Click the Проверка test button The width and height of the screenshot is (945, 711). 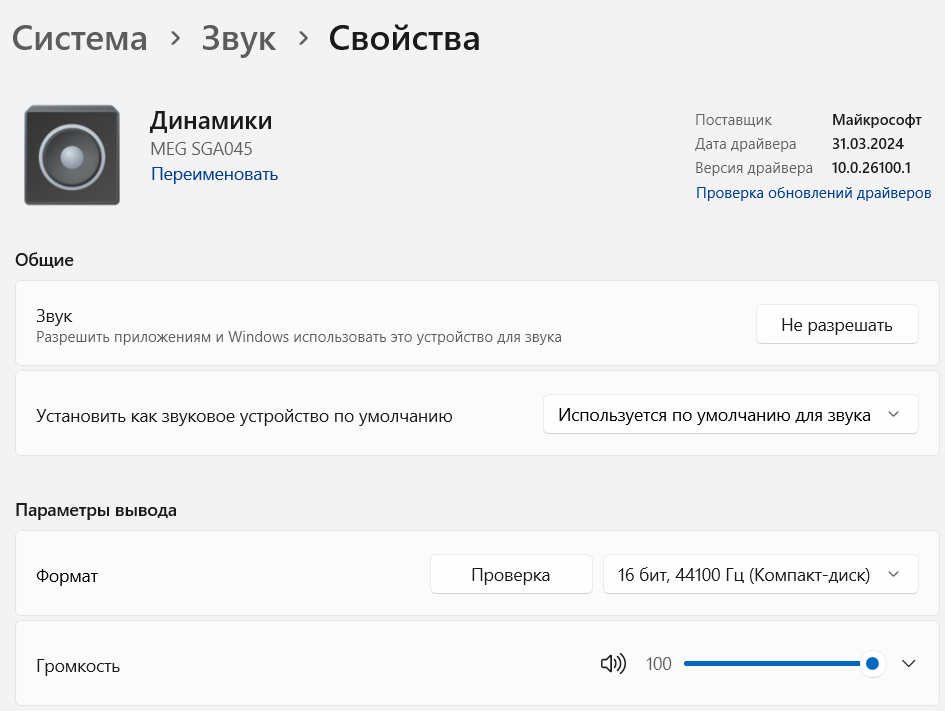[511, 574]
